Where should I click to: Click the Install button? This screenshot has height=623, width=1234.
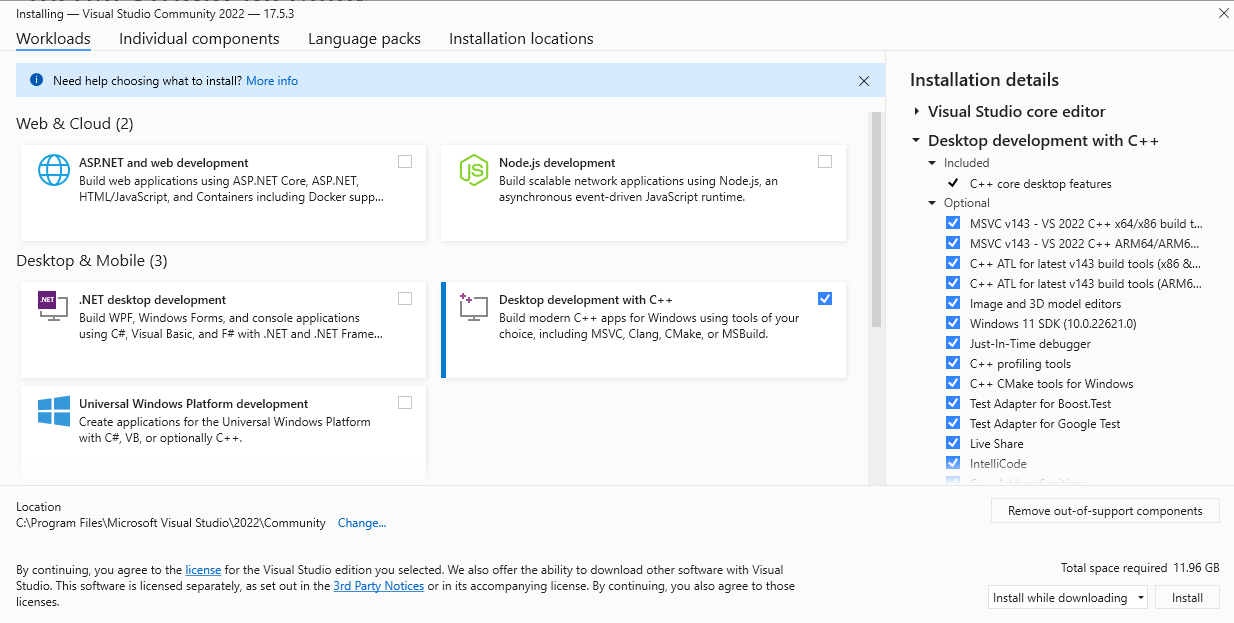pyautogui.click(x=1187, y=598)
